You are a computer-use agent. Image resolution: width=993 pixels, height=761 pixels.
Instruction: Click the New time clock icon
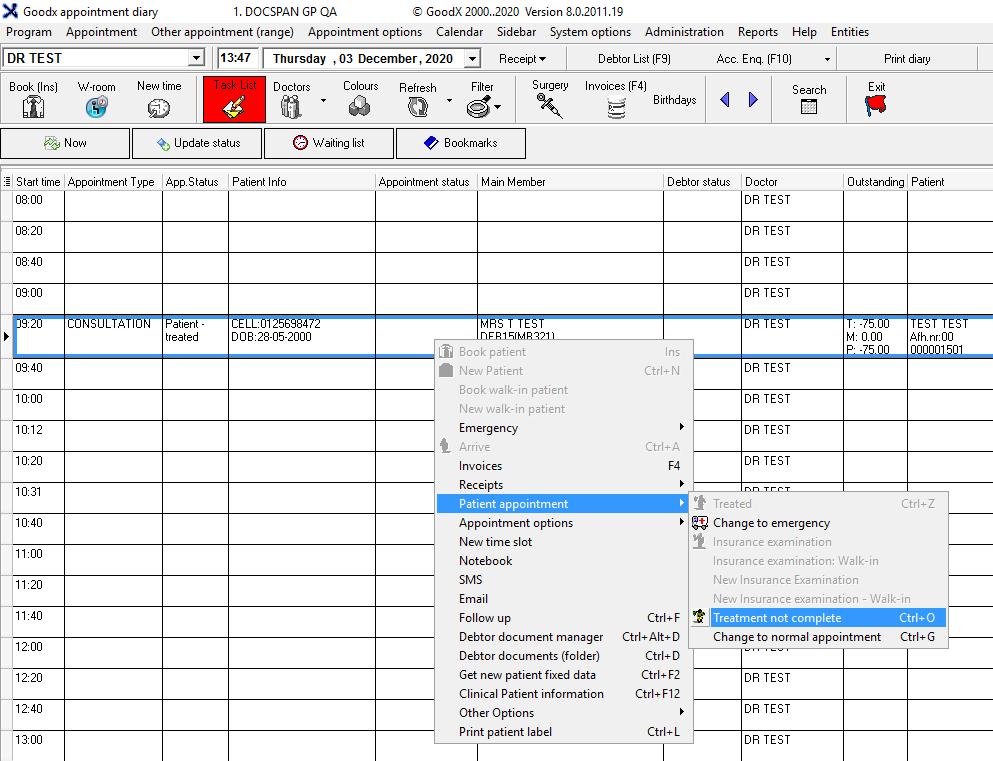tap(159, 106)
